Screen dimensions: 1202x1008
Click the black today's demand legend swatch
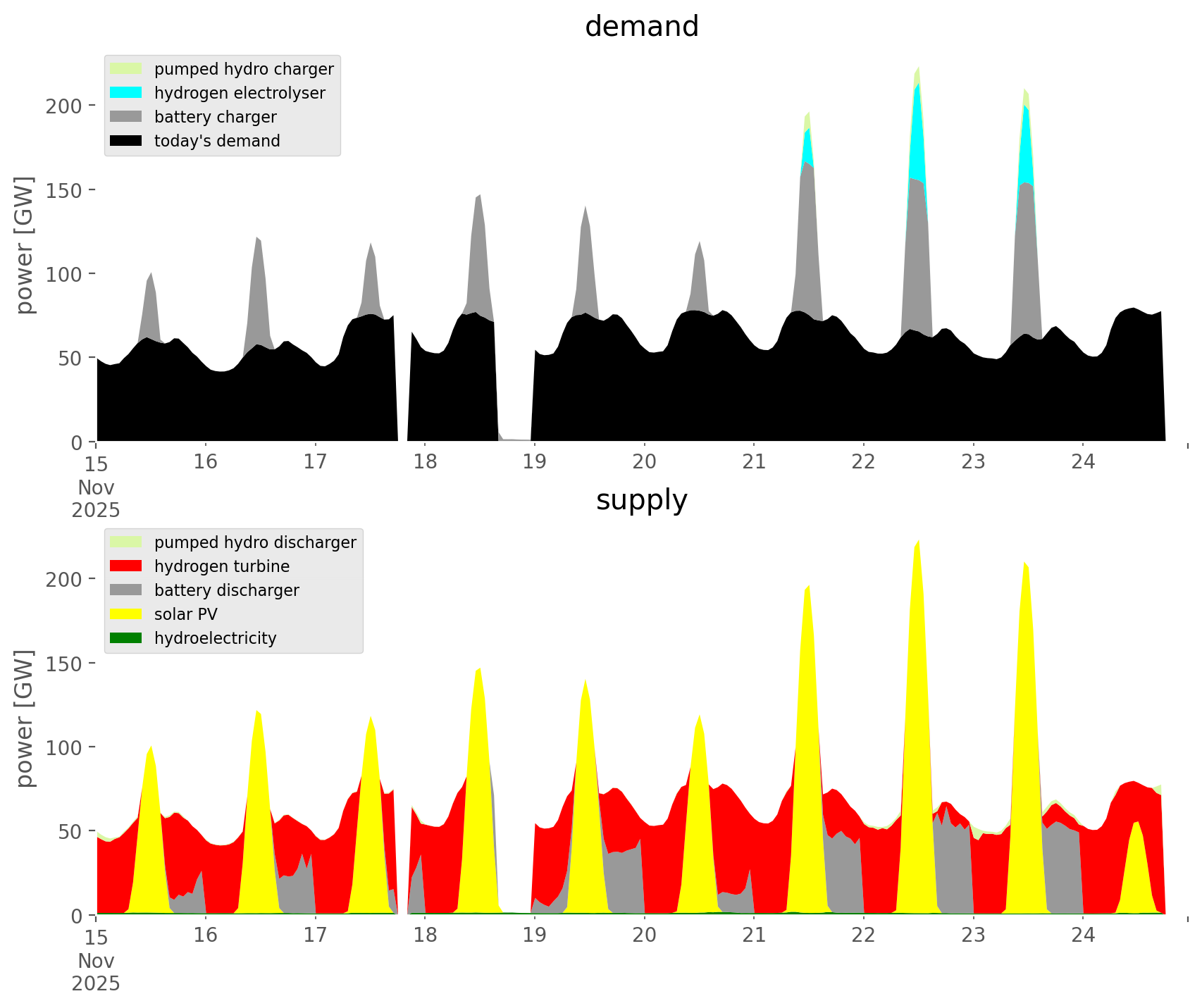pyautogui.click(x=126, y=141)
